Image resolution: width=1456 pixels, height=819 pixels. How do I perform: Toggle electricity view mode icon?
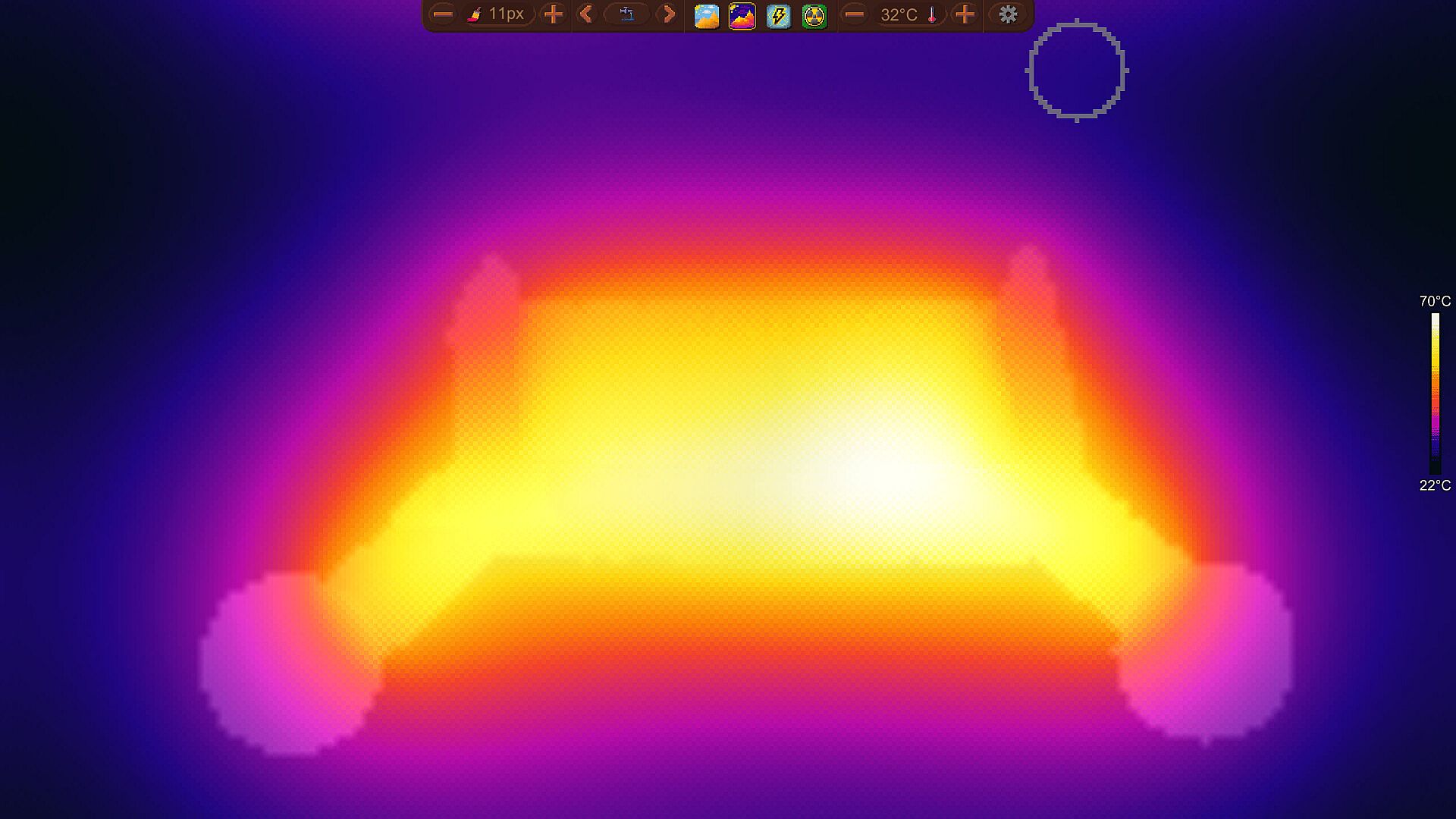click(x=778, y=16)
